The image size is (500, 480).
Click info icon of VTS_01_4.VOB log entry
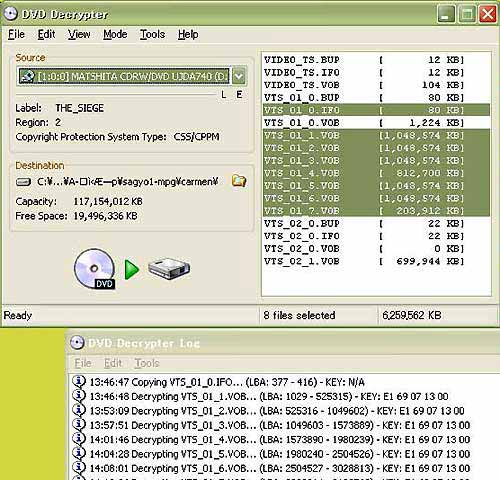[79, 439]
